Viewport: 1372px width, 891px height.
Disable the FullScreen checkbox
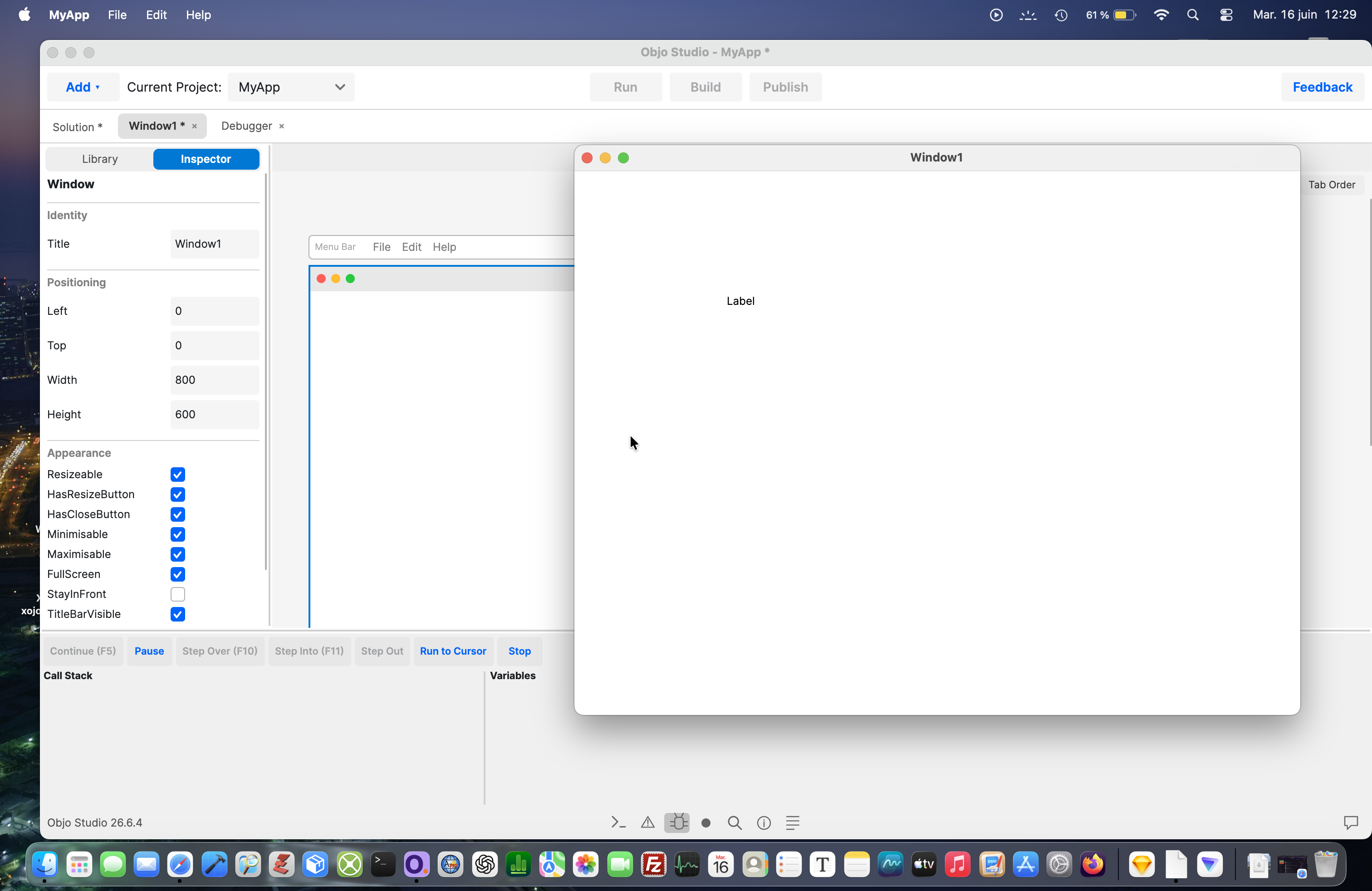click(x=177, y=574)
